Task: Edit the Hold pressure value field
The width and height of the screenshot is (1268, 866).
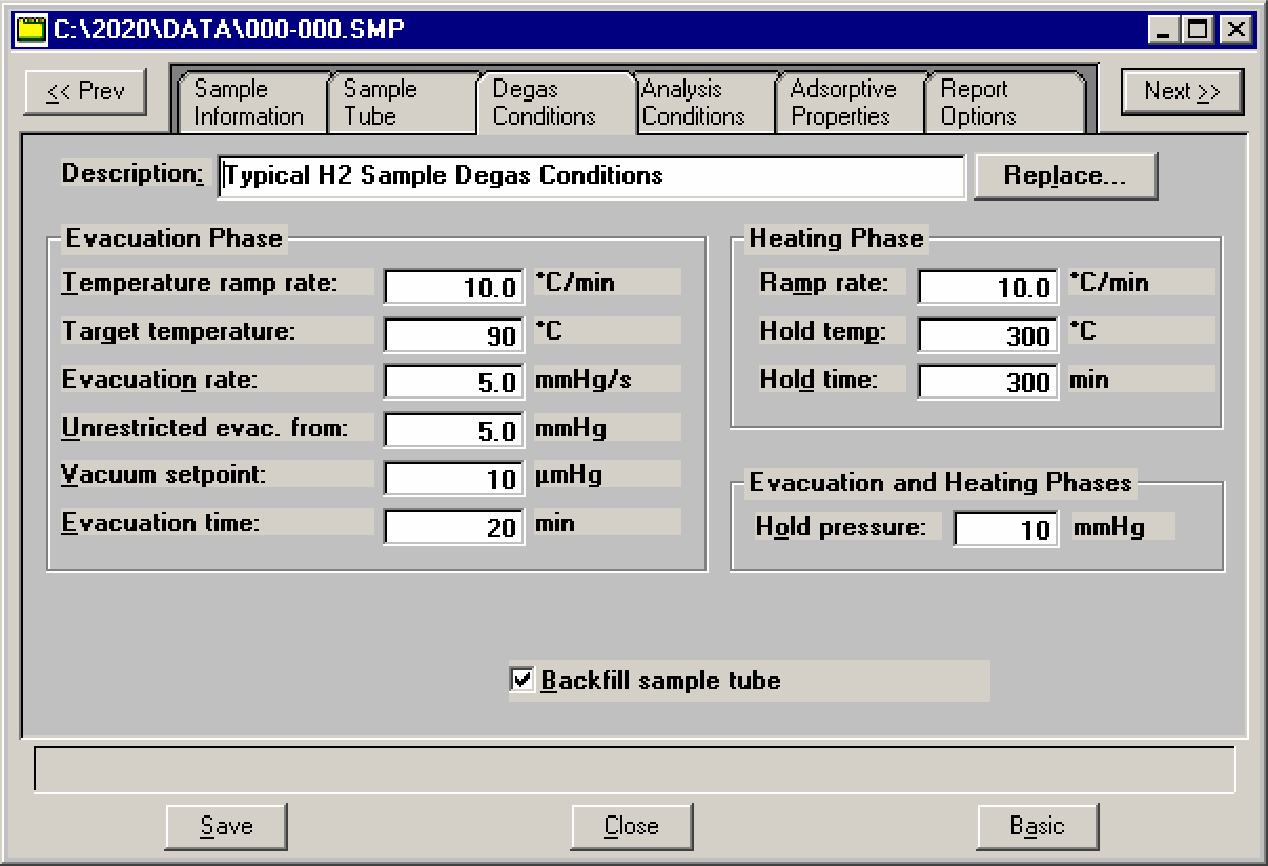Action: (1005, 528)
